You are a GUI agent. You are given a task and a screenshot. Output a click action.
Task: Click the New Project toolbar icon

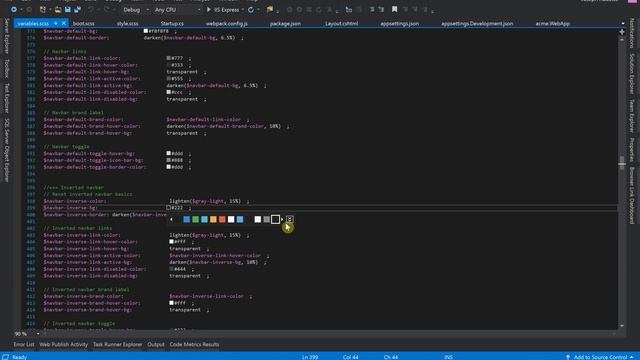pos(43,9)
